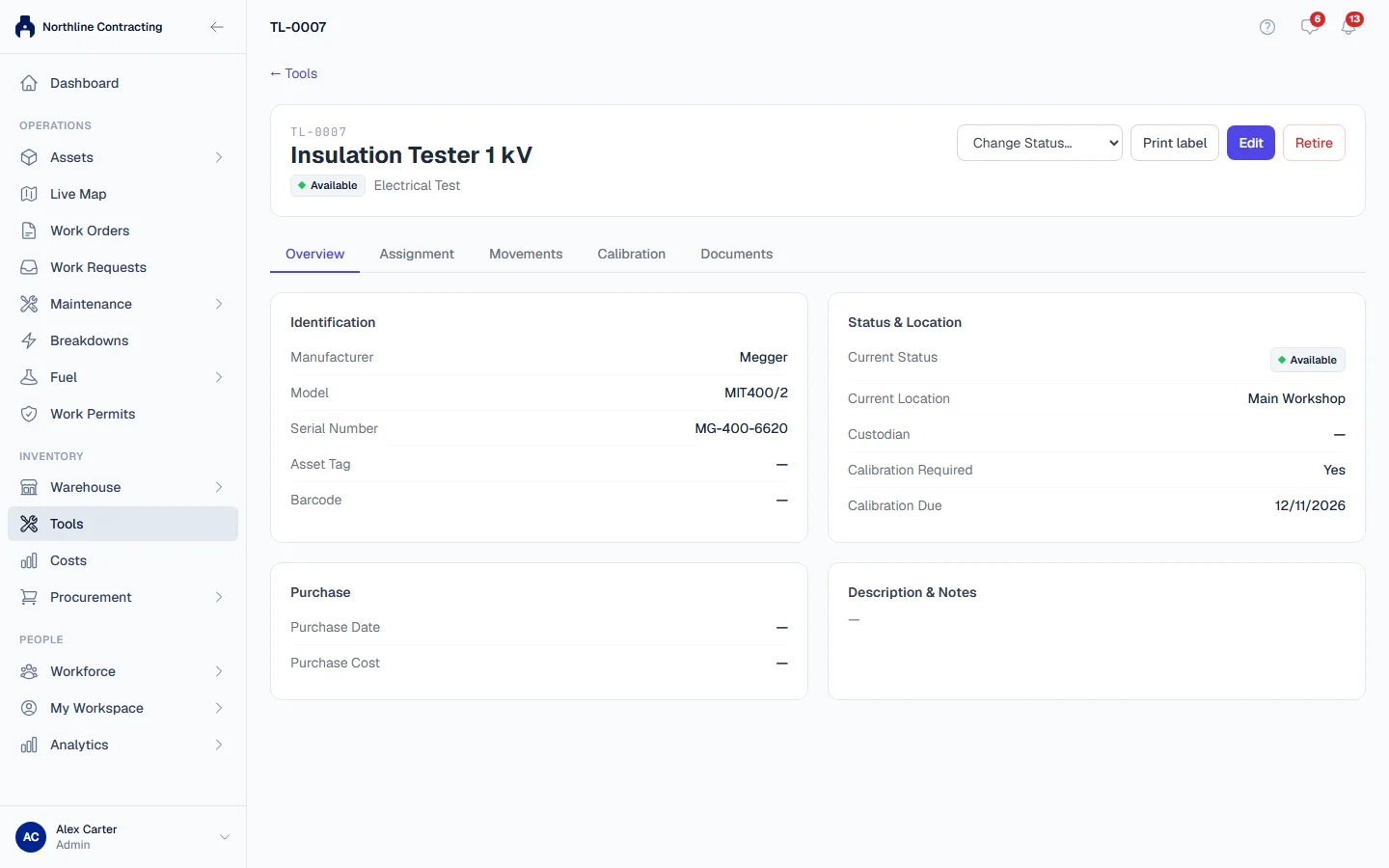Click the My Workspace user icon
This screenshot has width=1389, height=868.
29,708
